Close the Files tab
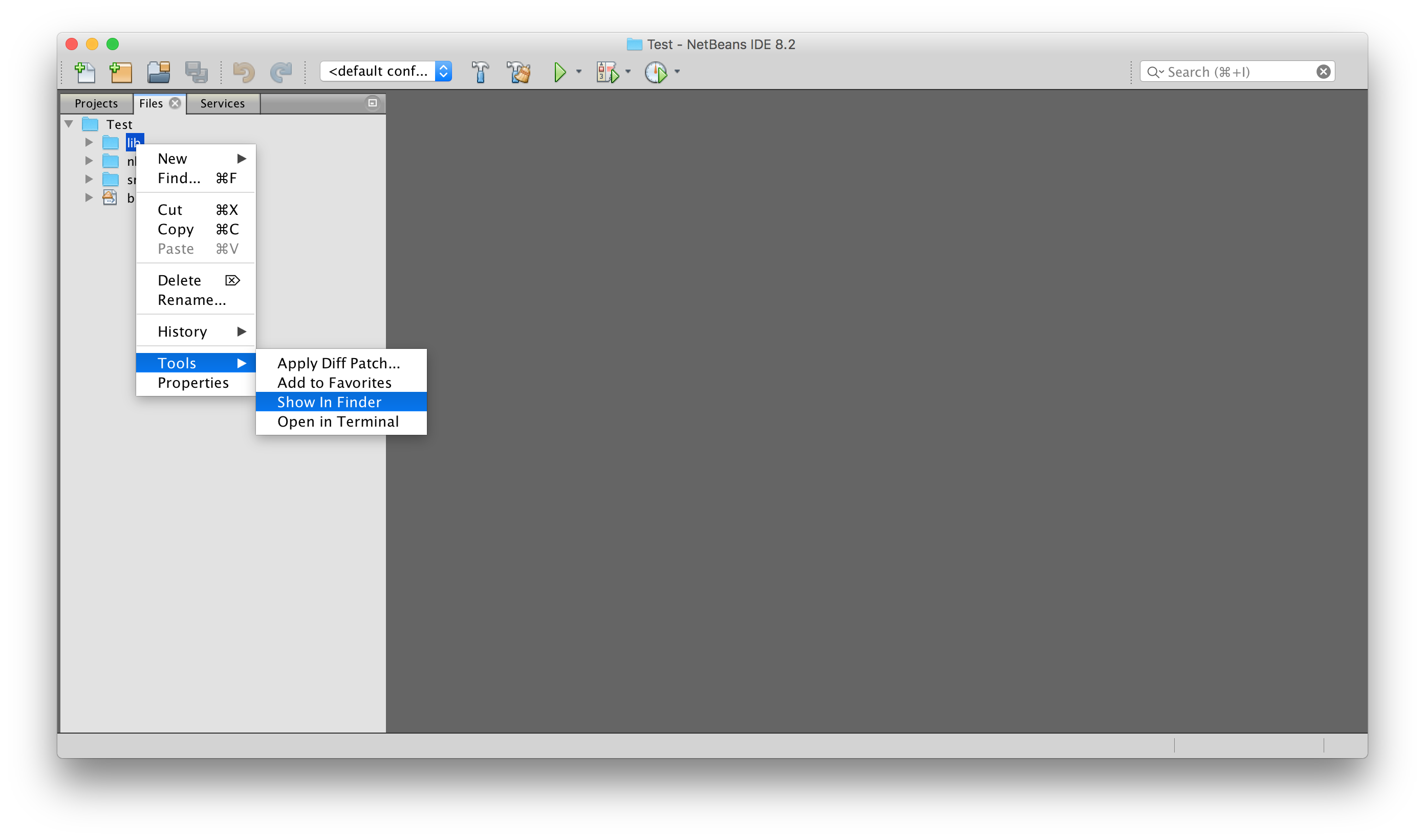 [x=176, y=103]
